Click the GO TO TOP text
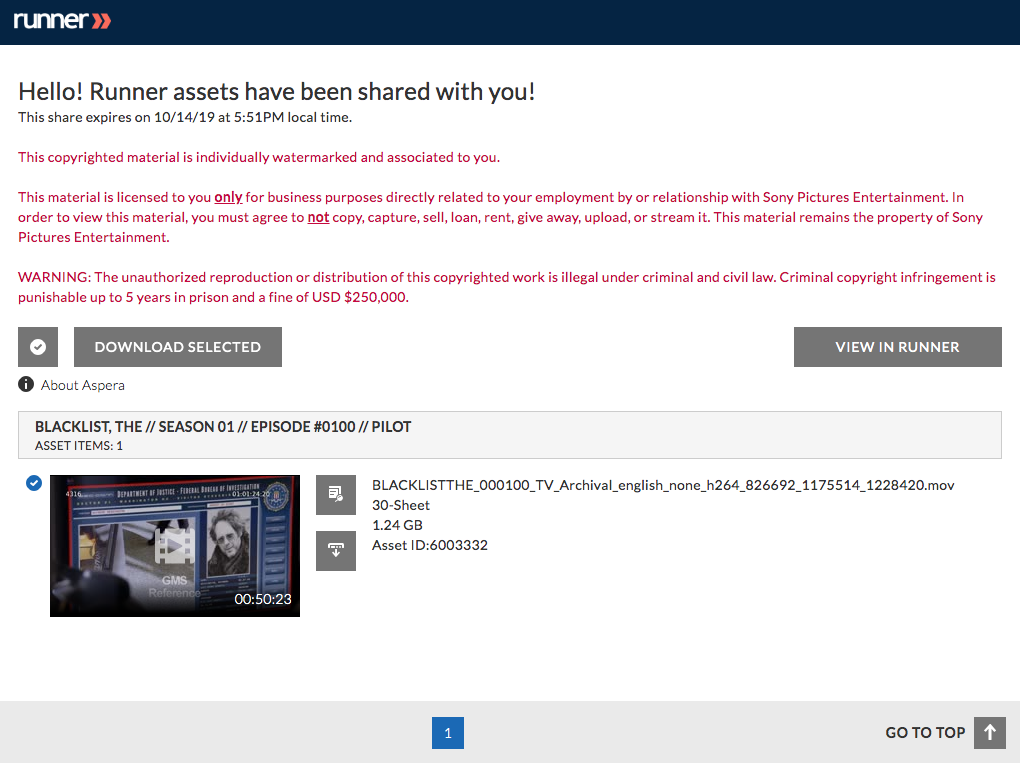Image resolution: width=1020 pixels, height=763 pixels. click(925, 733)
